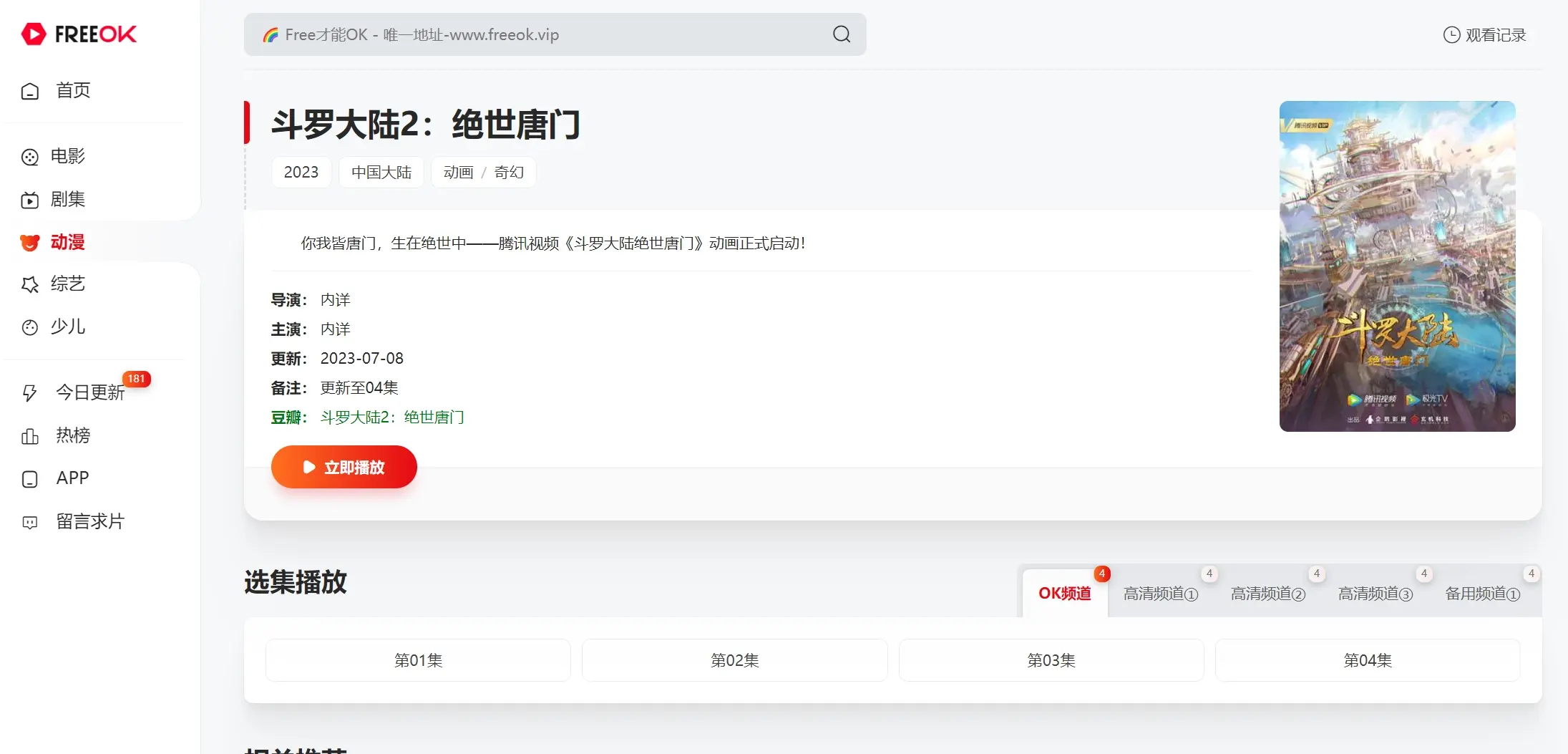This screenshot has width=1568, height=754.
Task: Open the 热榜 ranking page
Action: [x=73, y=435]
